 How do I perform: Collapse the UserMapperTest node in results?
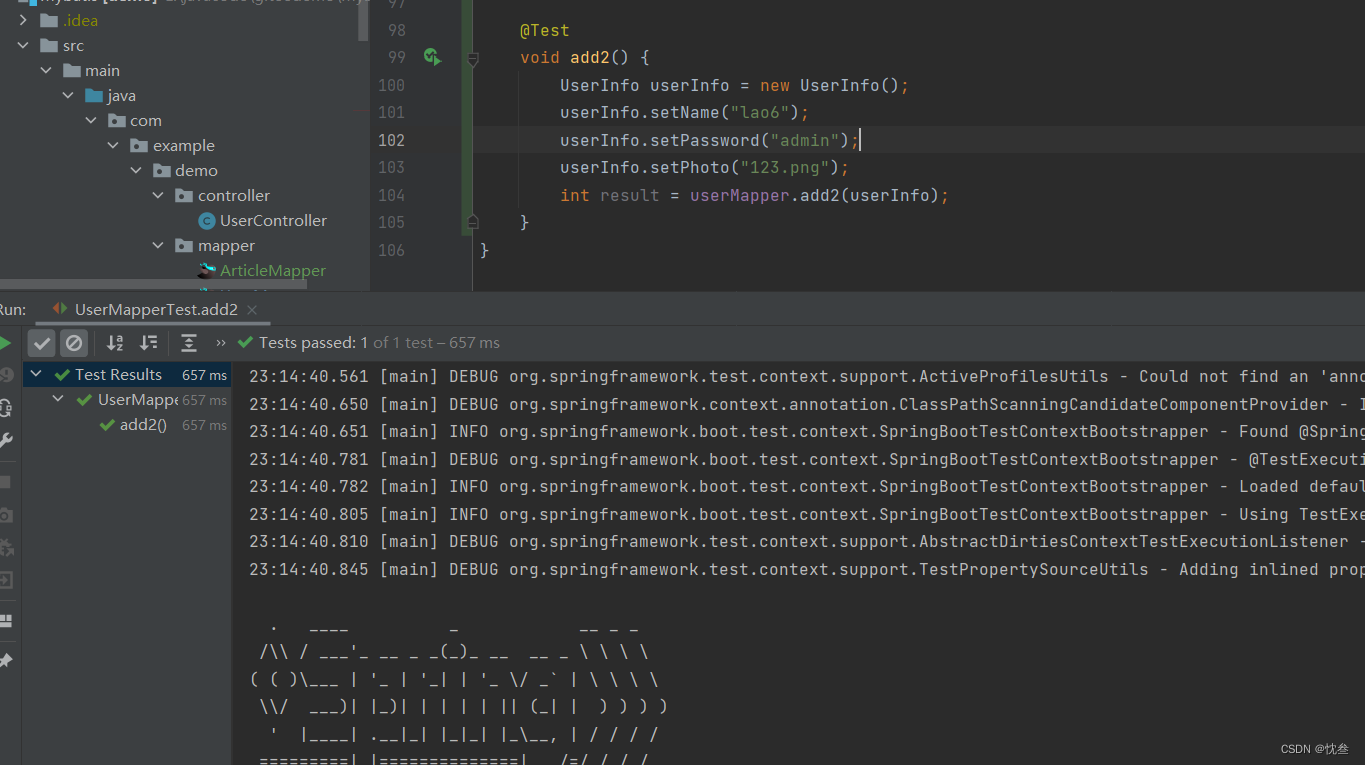(x=59, y=400)
